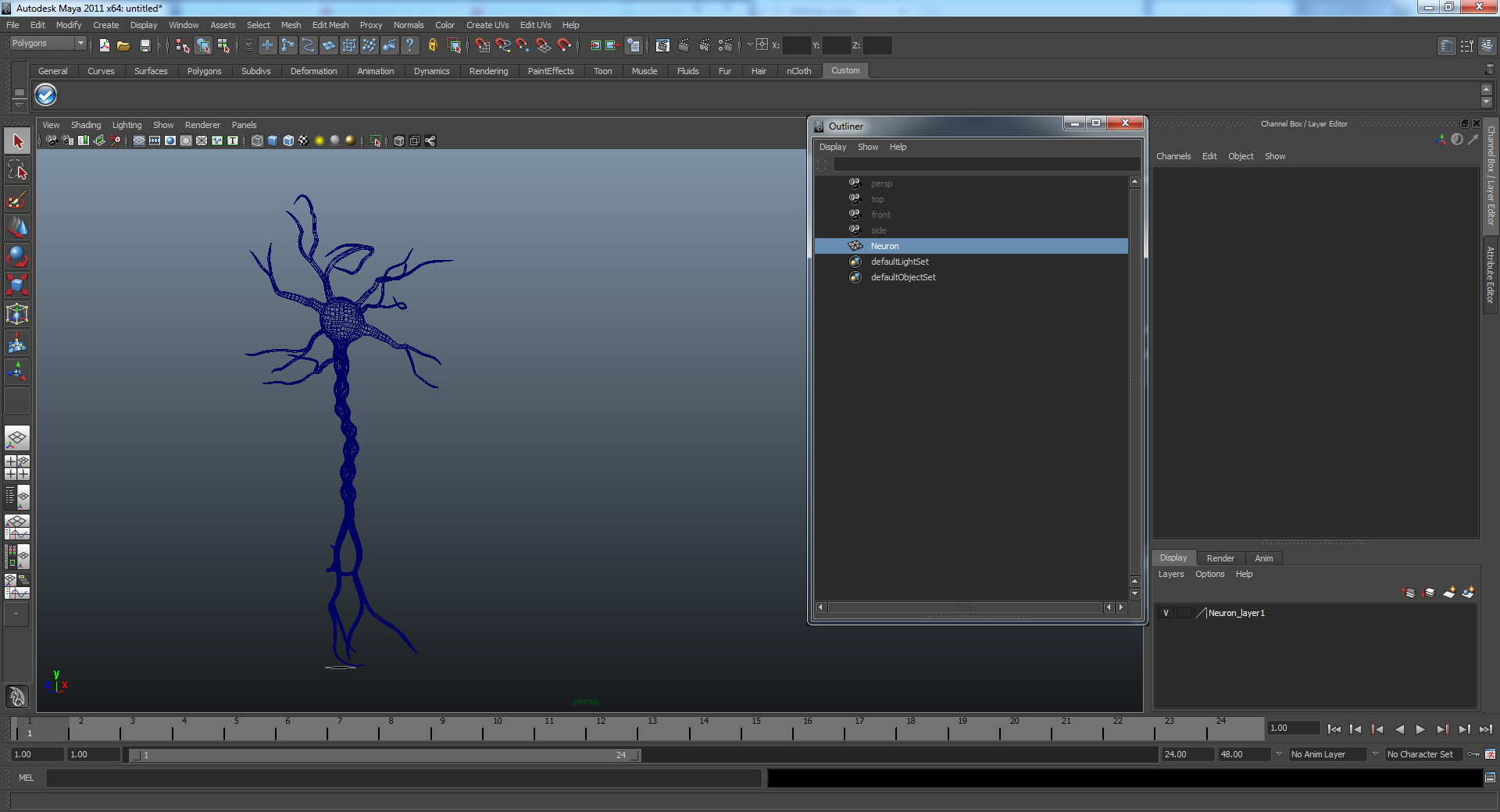Open the Anim layer tab

pos(1263,558)
